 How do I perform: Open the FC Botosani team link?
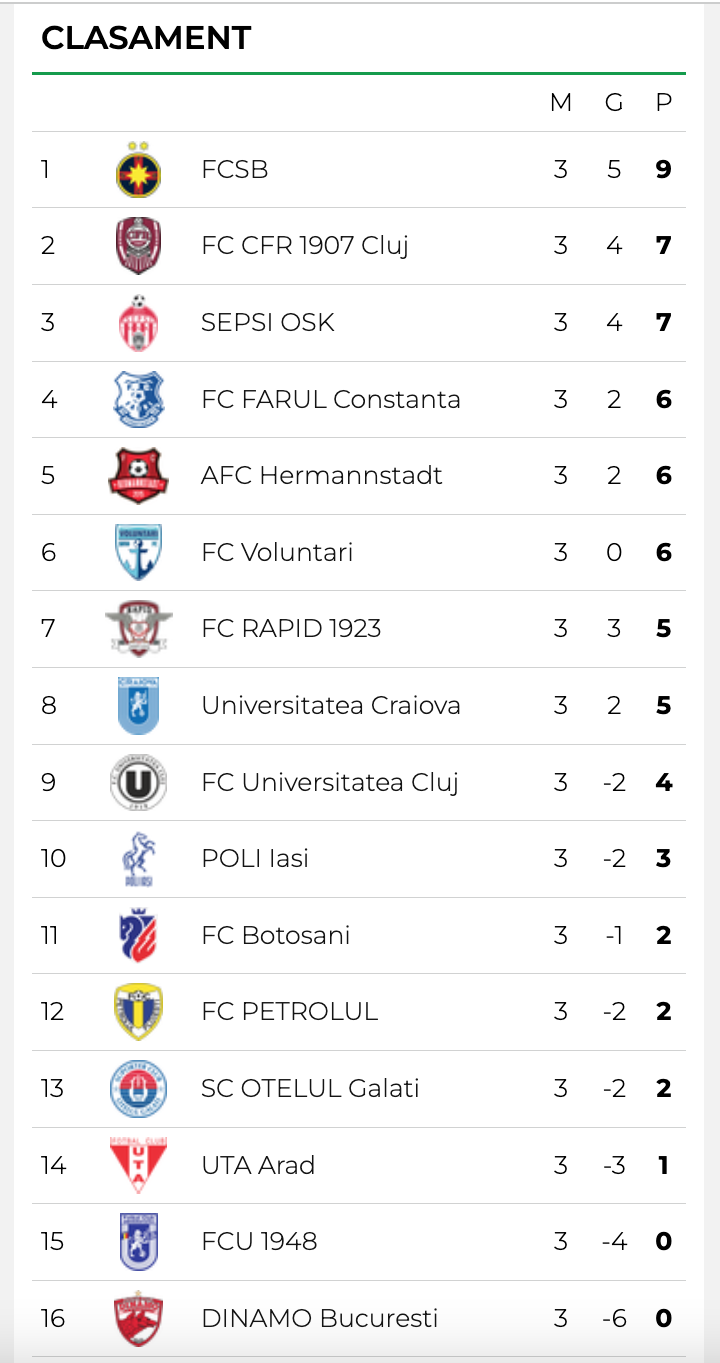click(275, 935)
